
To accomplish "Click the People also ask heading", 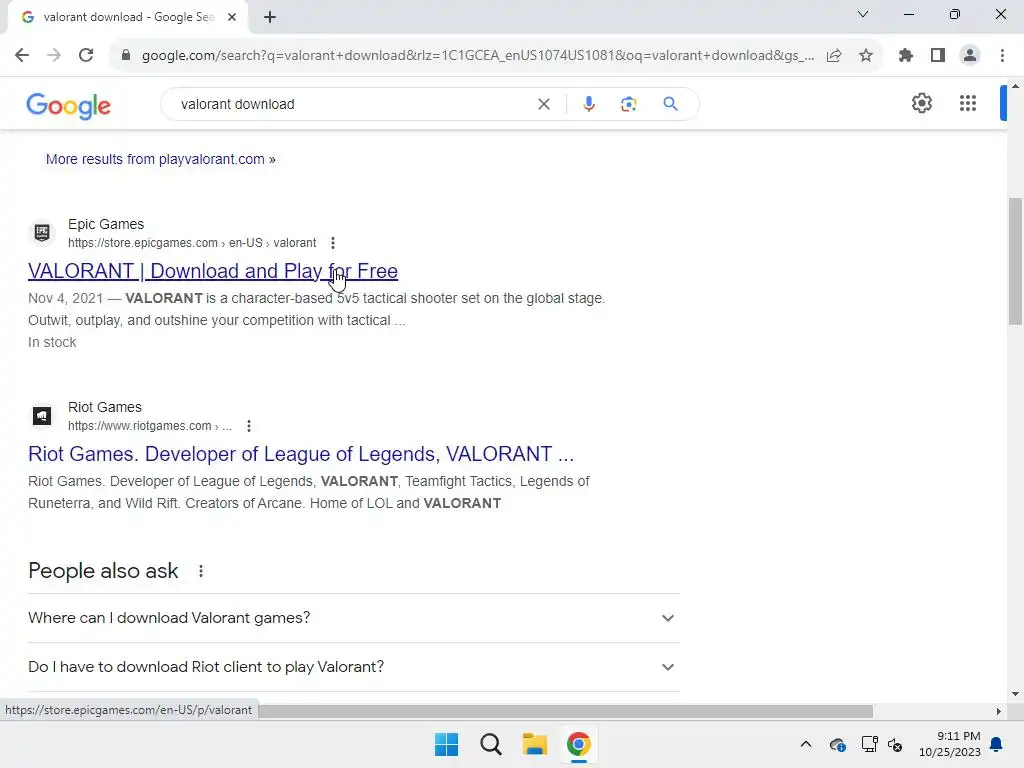I will [103, 571].
